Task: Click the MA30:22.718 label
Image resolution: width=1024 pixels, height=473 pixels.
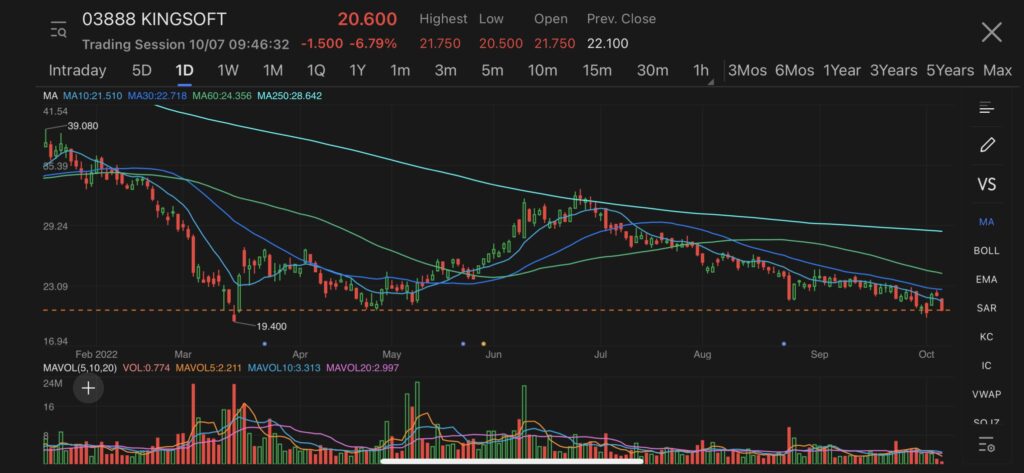Action: (157, 96)
